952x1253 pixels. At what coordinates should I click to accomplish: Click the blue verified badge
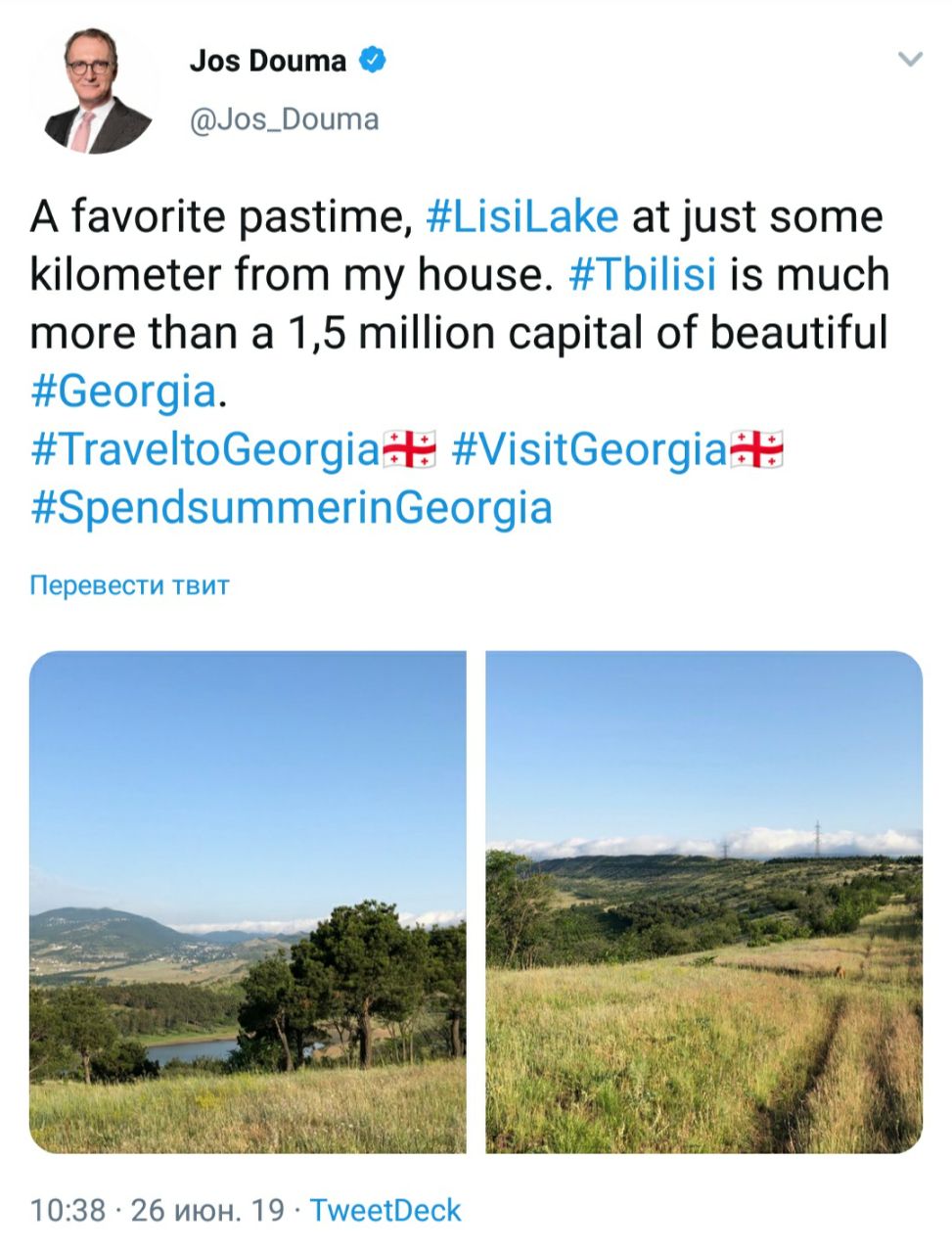(373, 61)
